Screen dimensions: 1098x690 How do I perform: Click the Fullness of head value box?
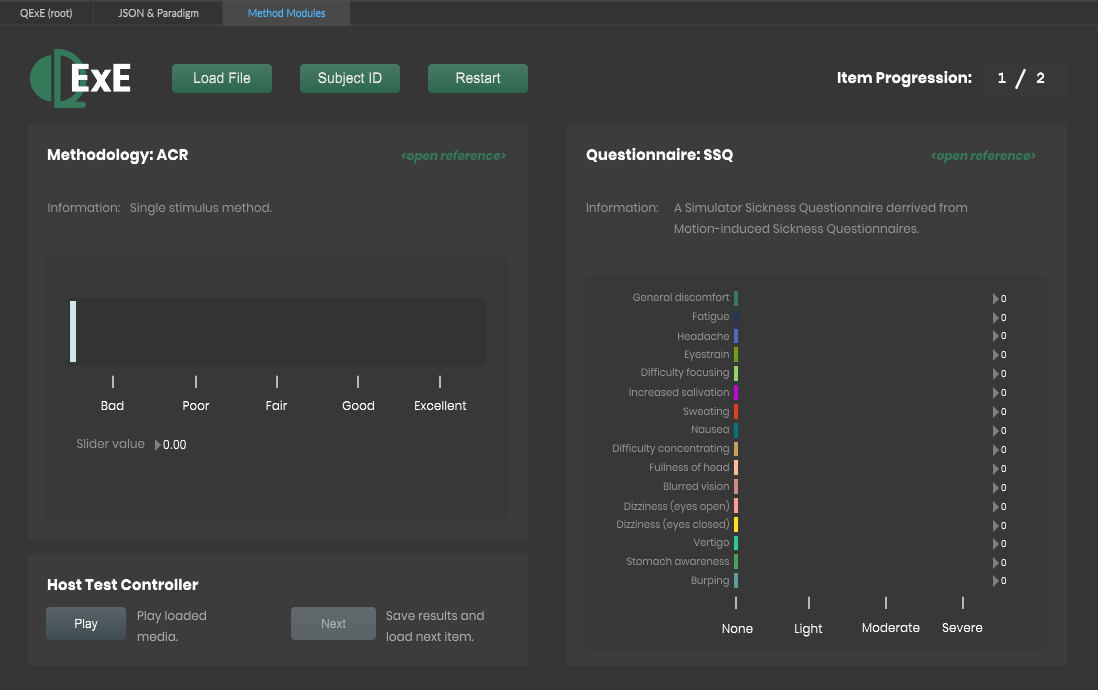[1000, 469]
